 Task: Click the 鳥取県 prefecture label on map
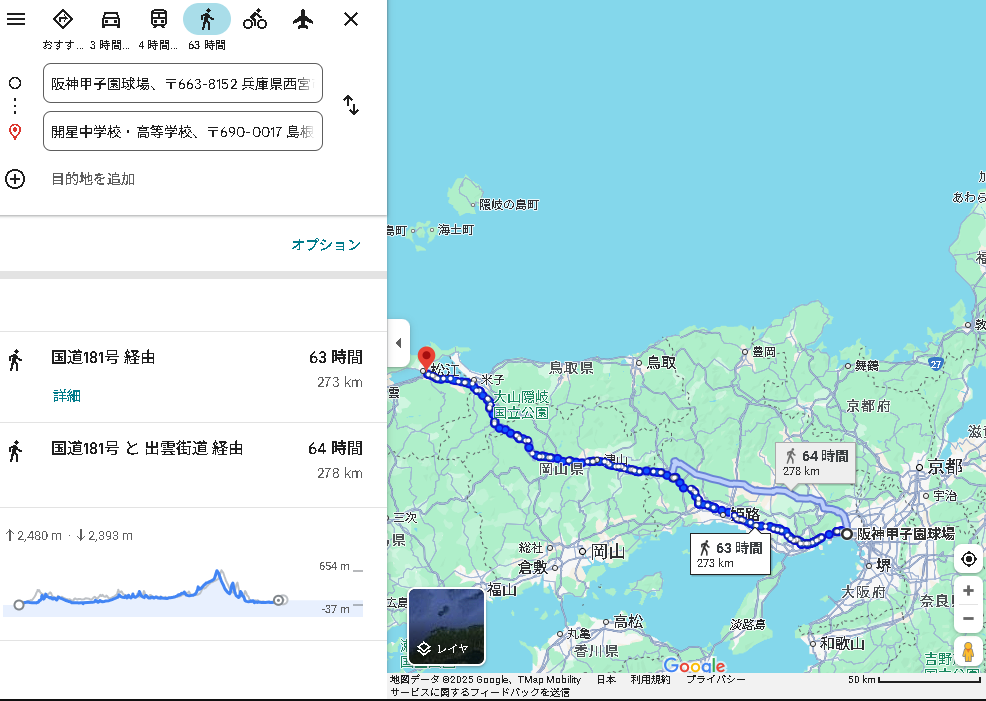click(572, 367)
